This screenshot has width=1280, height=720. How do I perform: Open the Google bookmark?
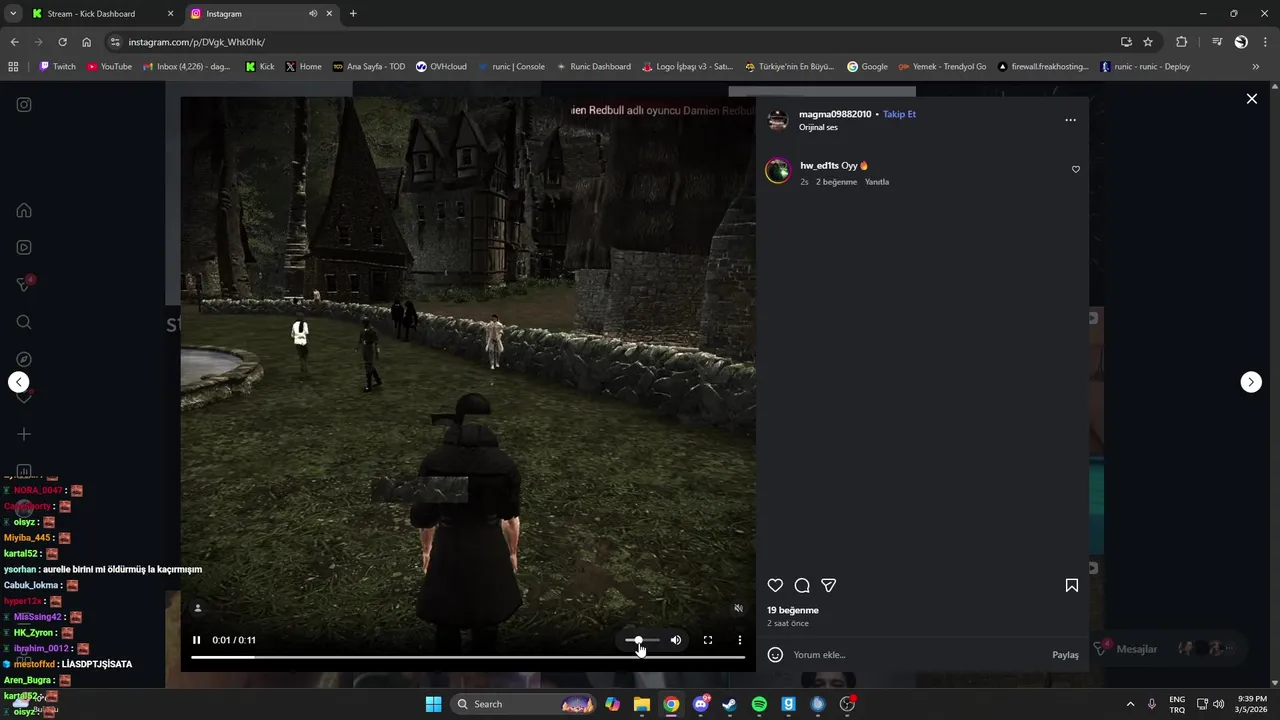[867, 67]
